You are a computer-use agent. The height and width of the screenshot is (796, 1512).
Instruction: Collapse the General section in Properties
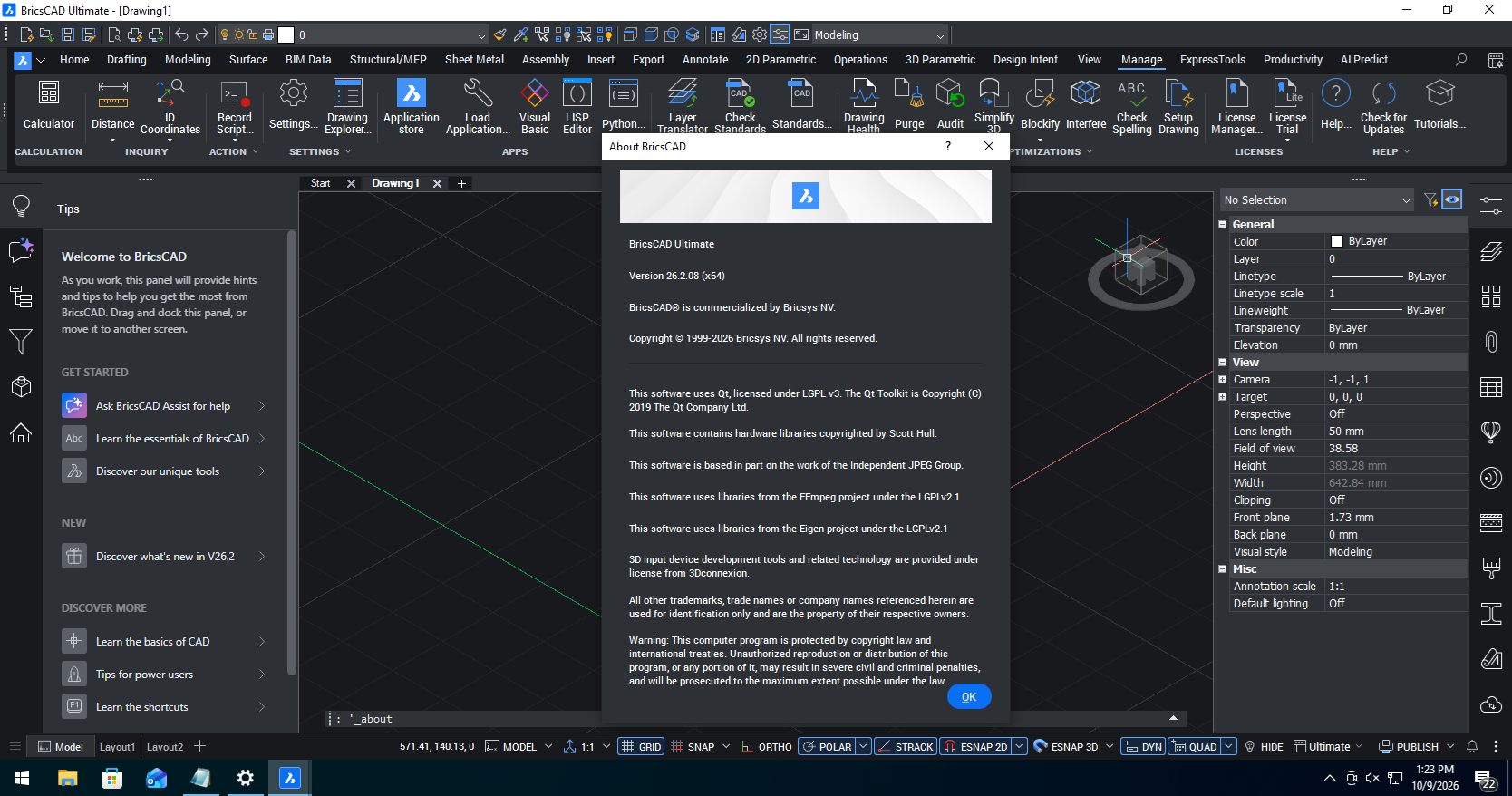[x=1222, y=225]
